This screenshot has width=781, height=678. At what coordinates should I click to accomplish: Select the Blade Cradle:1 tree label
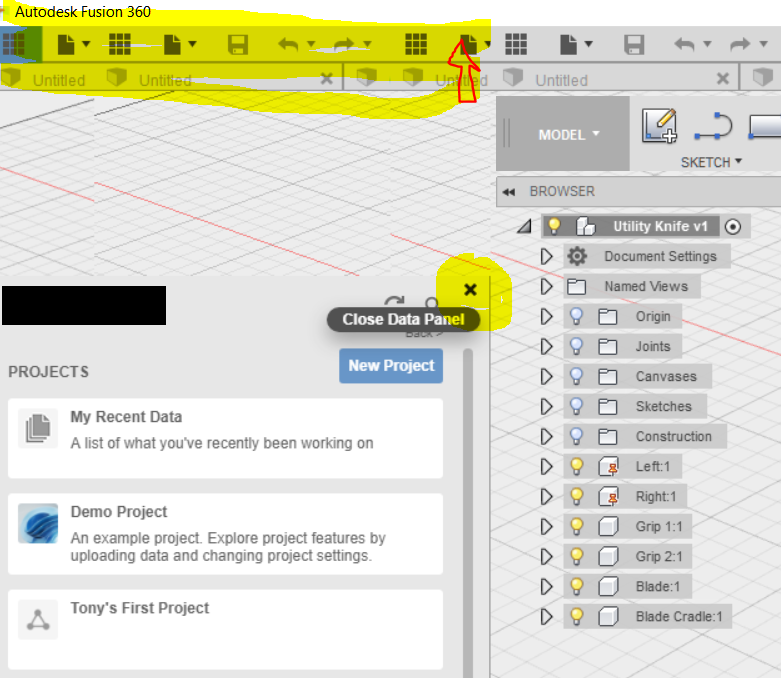679,617
